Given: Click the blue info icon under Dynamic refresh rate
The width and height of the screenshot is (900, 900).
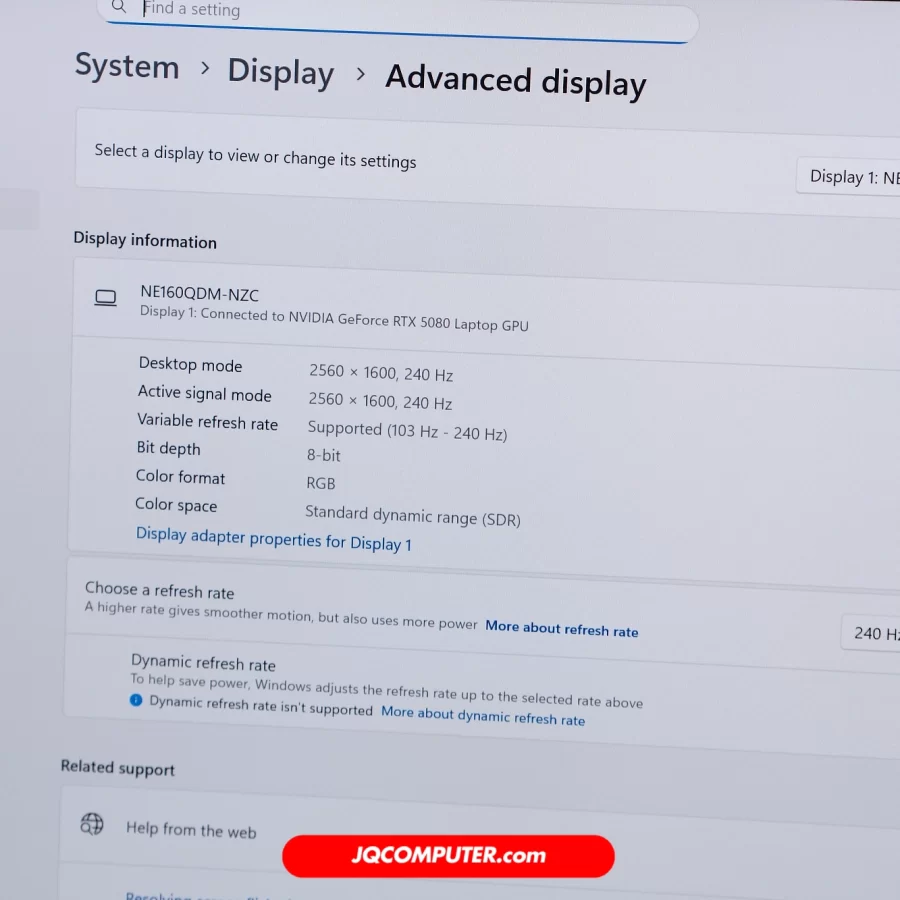Looking at the screenshot, I should [x=136, y=701].
